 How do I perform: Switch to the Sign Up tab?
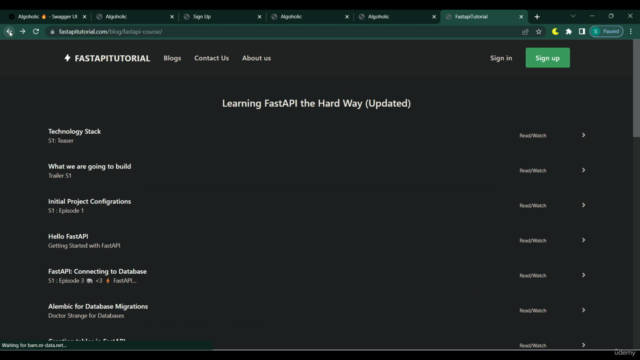(222, 17)
